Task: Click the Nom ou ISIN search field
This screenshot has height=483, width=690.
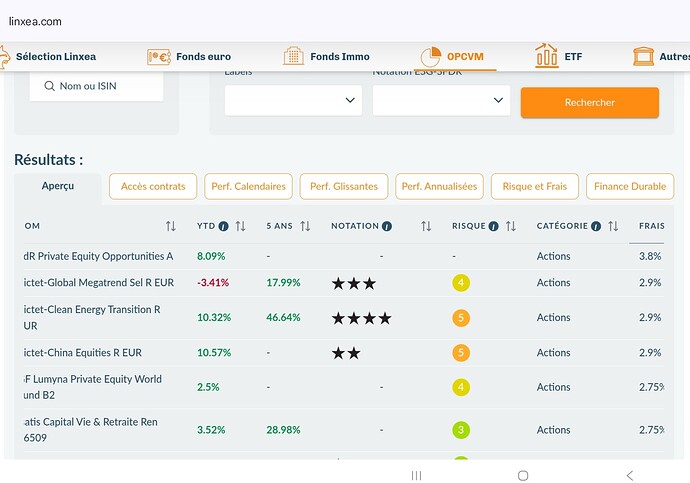Action: [x=96, y=87]
